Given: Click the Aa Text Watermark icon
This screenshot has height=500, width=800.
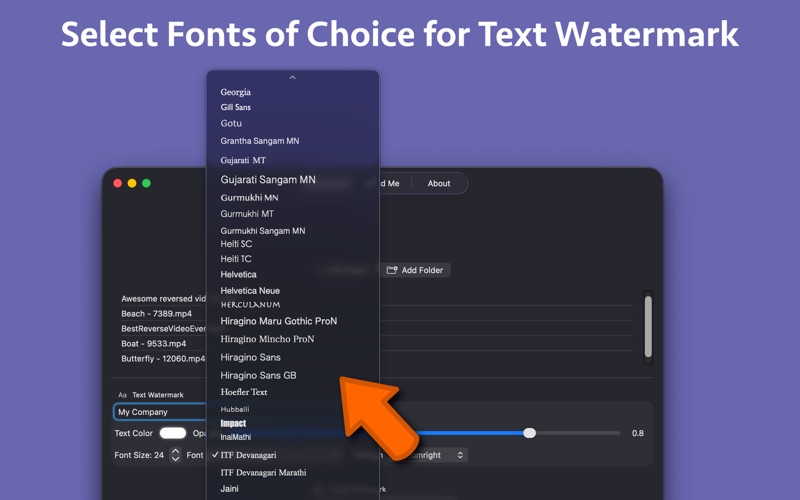Looking at the screenshot, I should (x=122, y=395).
